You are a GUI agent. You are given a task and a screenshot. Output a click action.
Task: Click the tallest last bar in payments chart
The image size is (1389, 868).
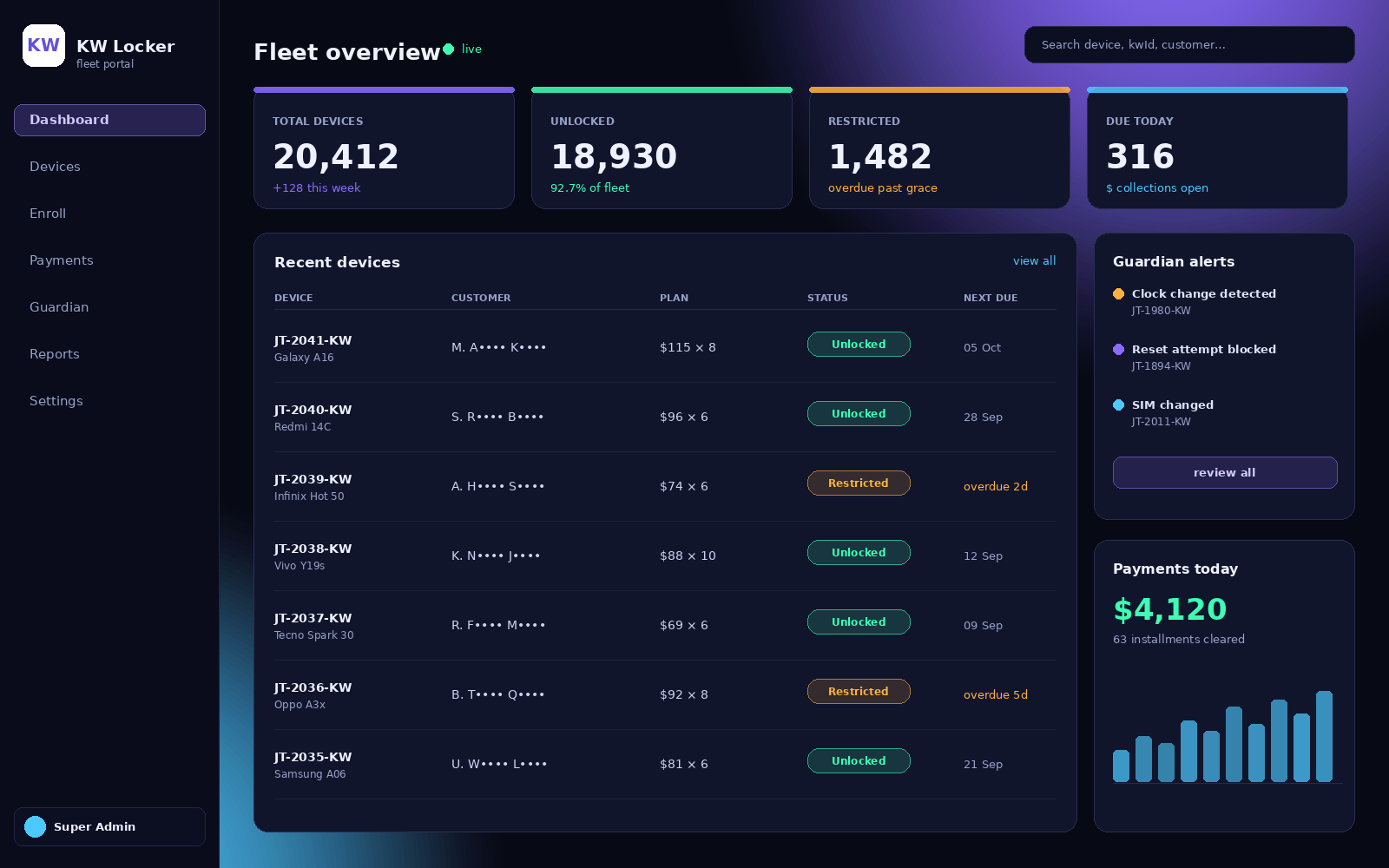click(1324, 736)
